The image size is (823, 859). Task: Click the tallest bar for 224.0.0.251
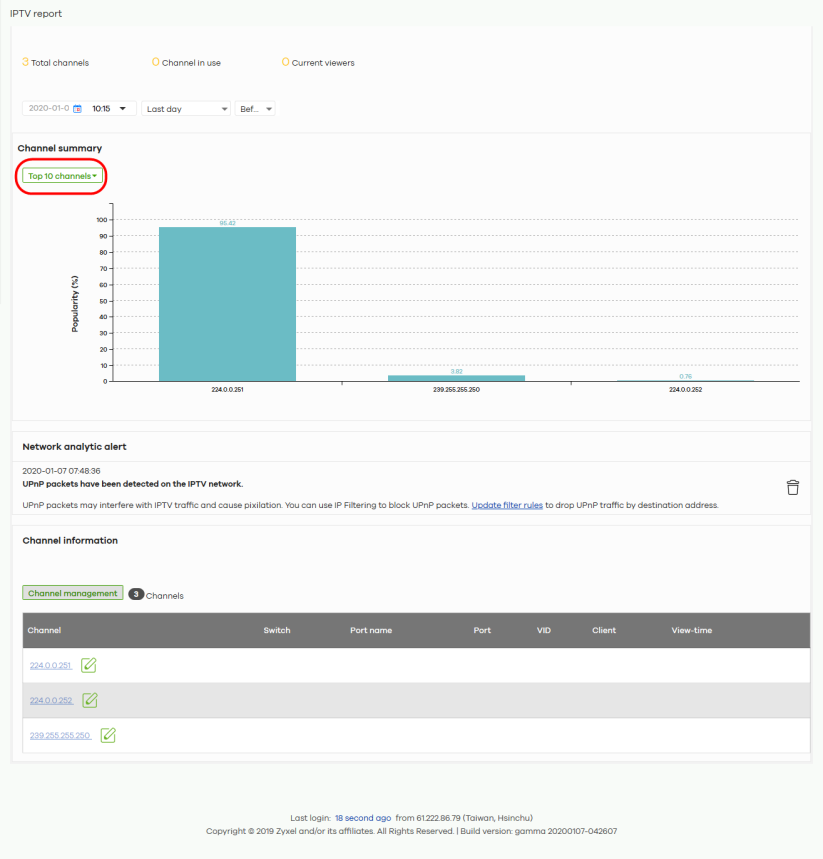click(227, 304)
